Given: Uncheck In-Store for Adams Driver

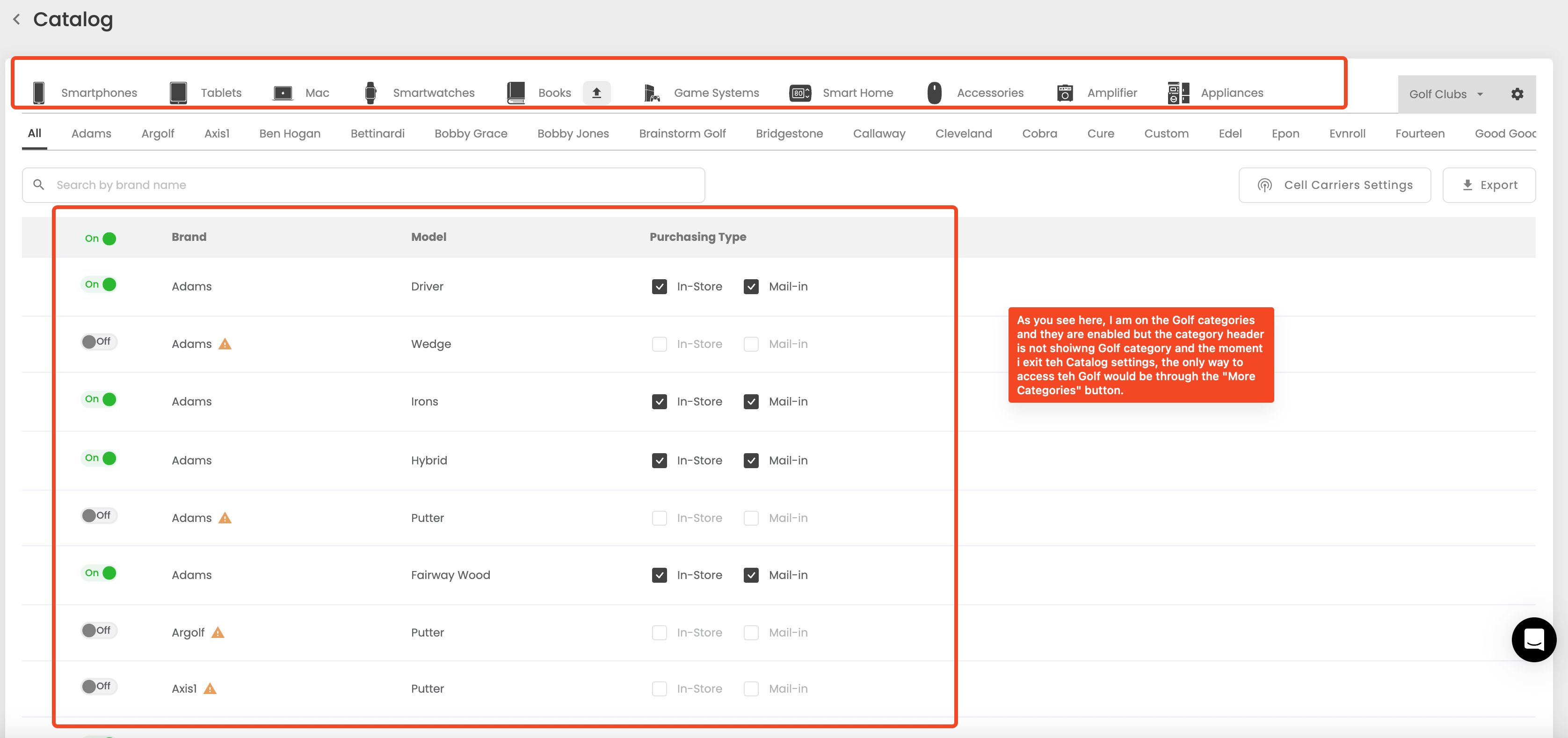Looking at the screenshot, I should point(659,287).
